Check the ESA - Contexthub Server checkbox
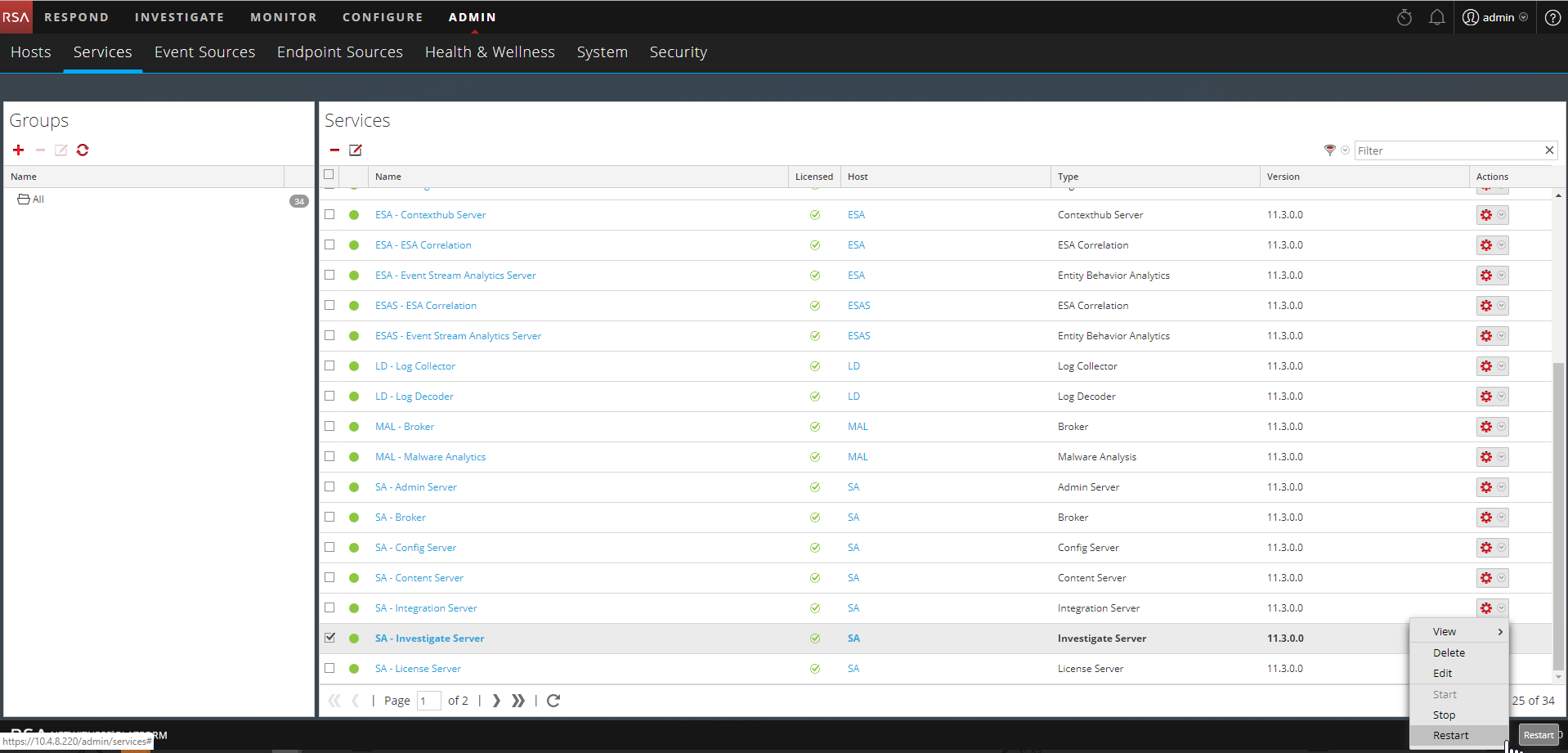Viewport: 1568px width, 753px height. [x=329, y=214]
